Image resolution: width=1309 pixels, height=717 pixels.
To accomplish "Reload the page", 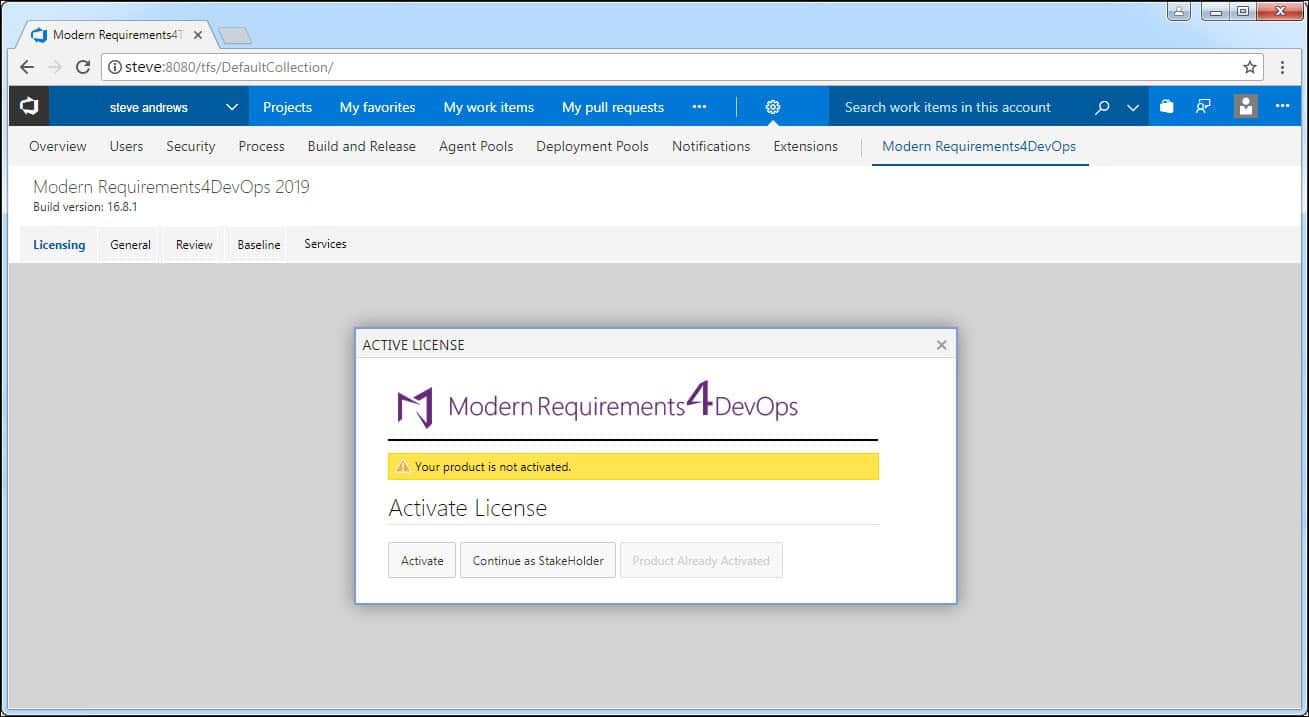I will click(x=83, y=67).
